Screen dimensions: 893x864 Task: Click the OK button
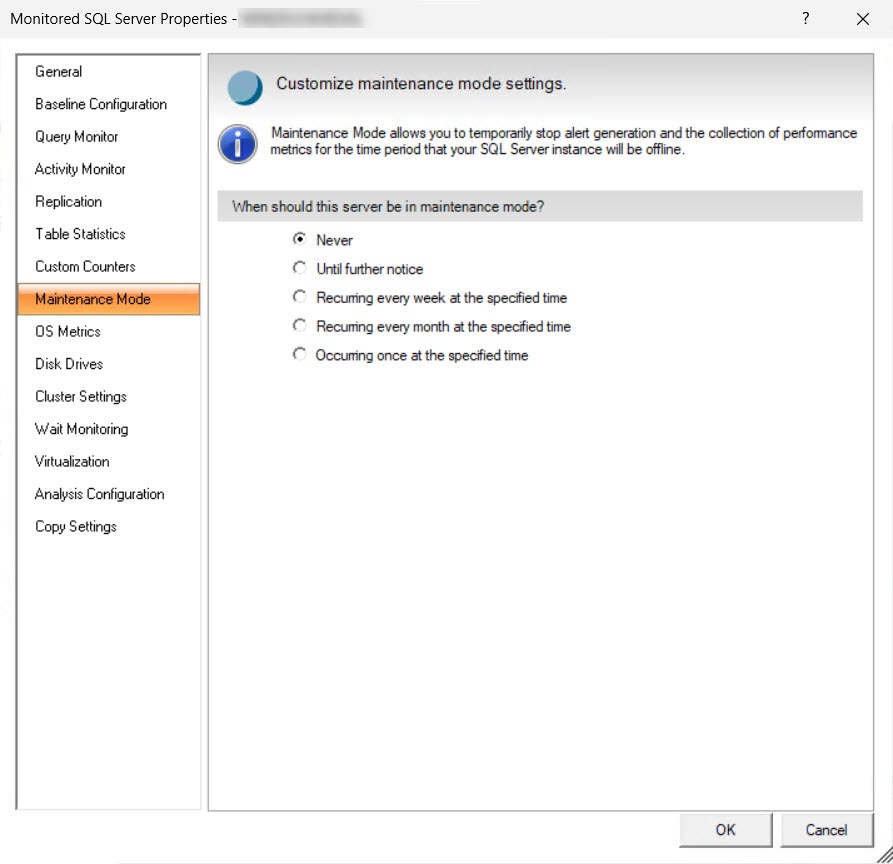pyautogui.click(x=726, y=830)
